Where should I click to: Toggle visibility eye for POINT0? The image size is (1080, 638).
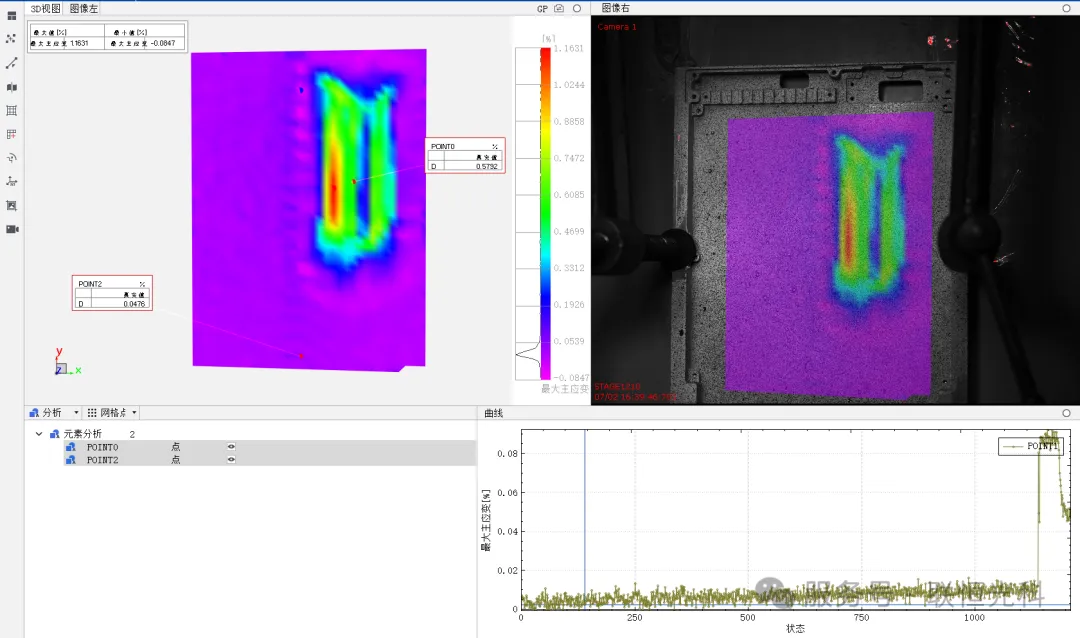[x=231, y=447]
